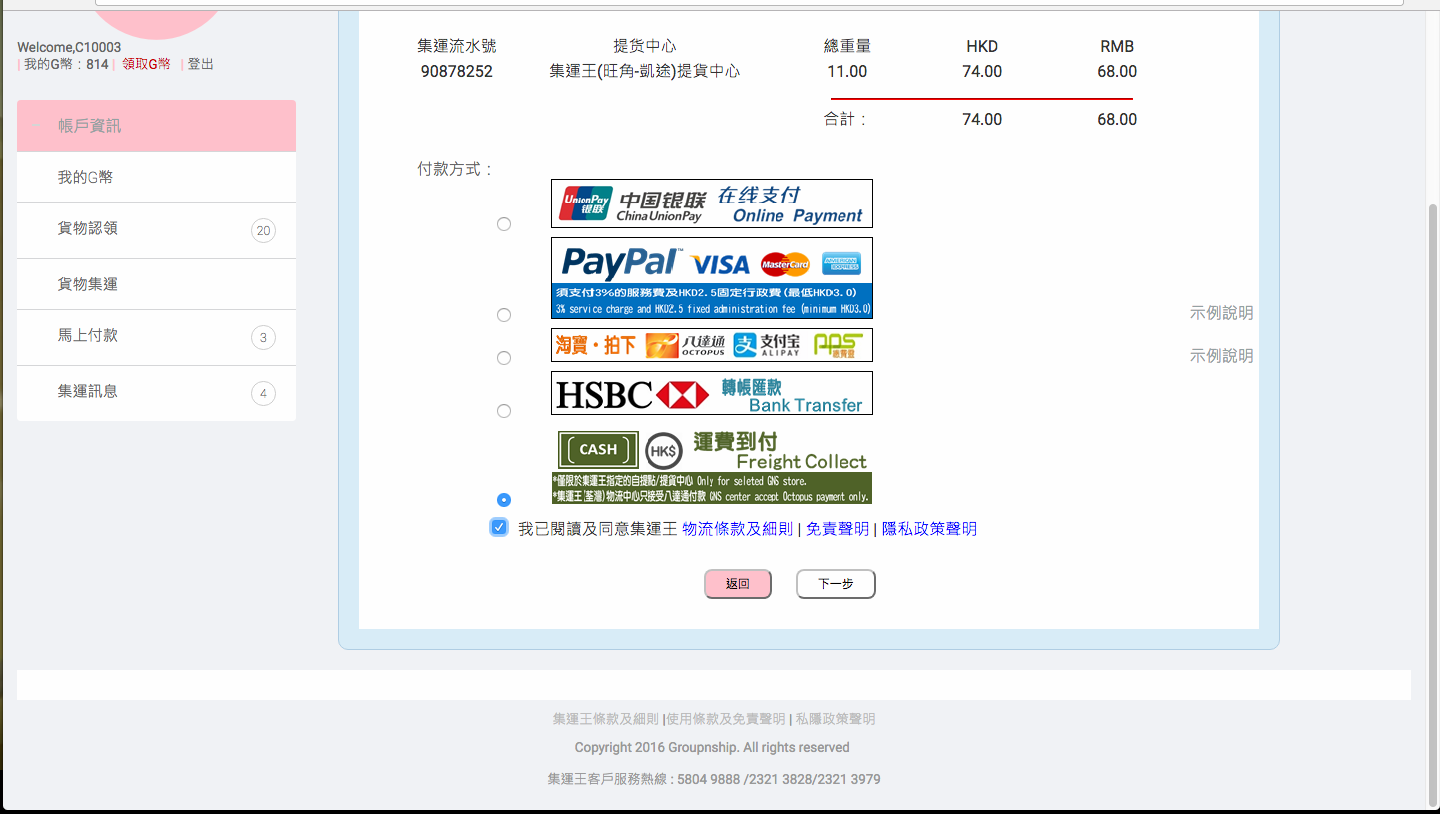Click the 登出 logout link
The width and height of the screenshot is (1440, 814).
click(x=201, y=64)
